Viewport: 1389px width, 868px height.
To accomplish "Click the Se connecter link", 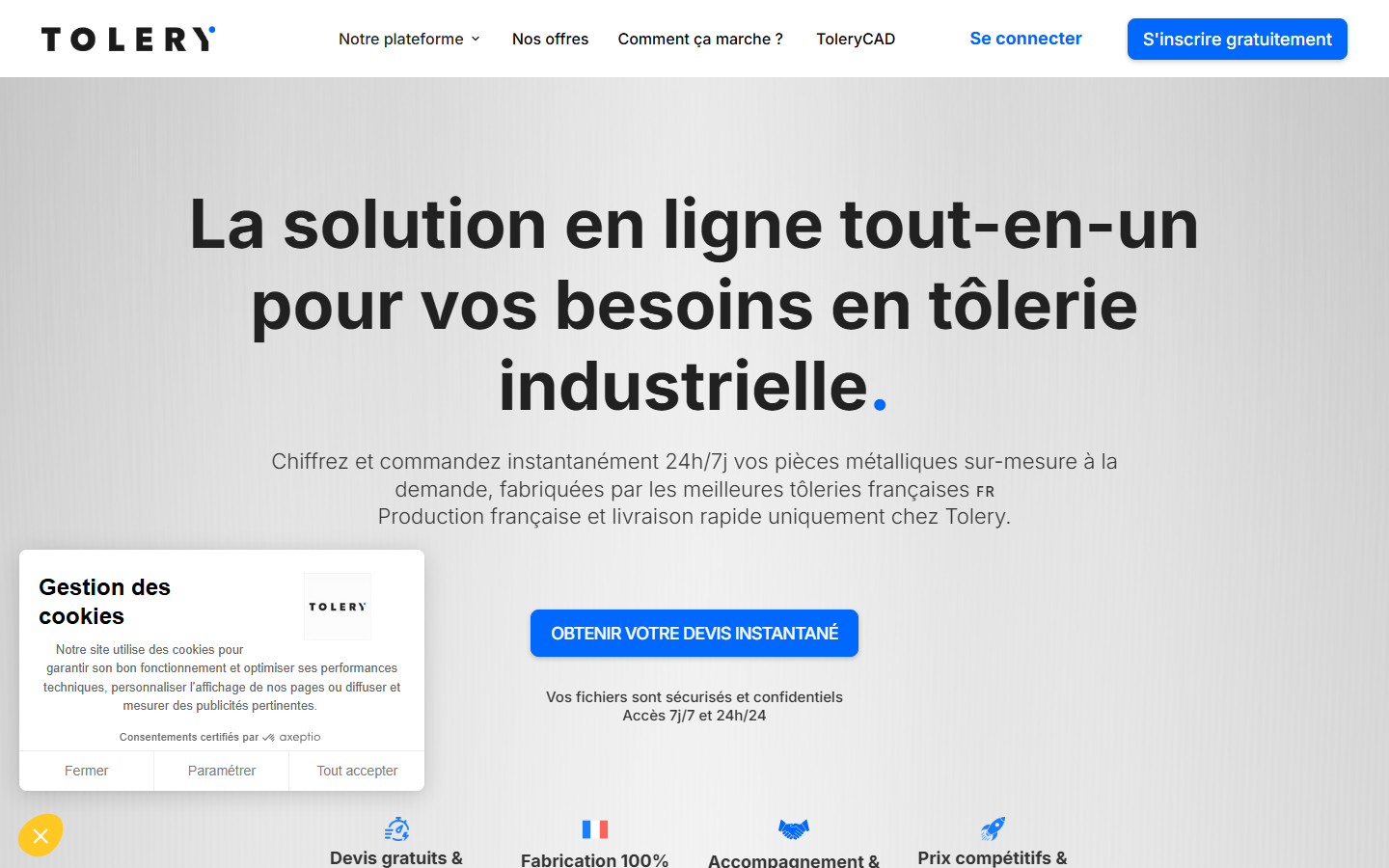I will coord(1025,39).
